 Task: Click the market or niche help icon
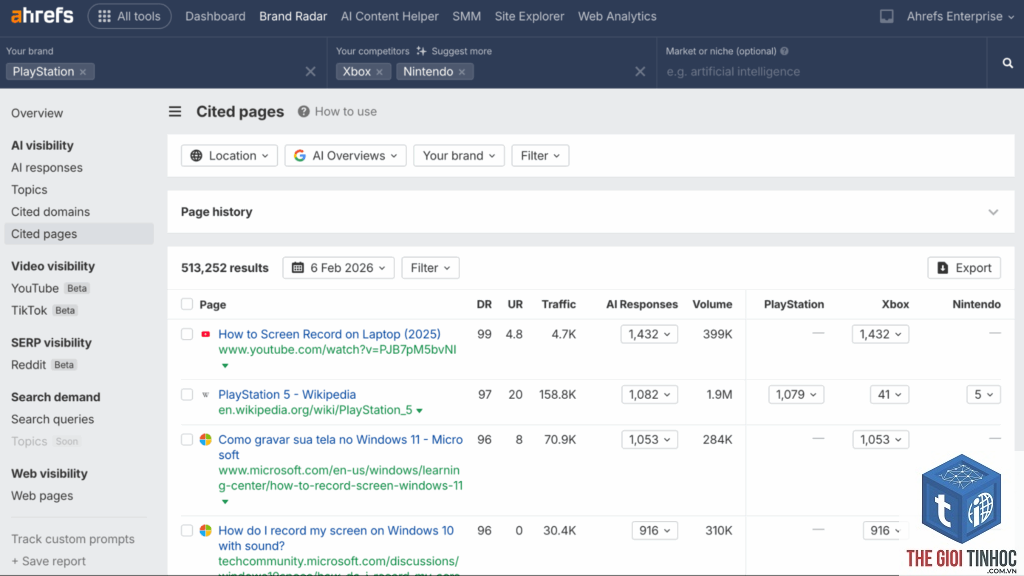784,51
